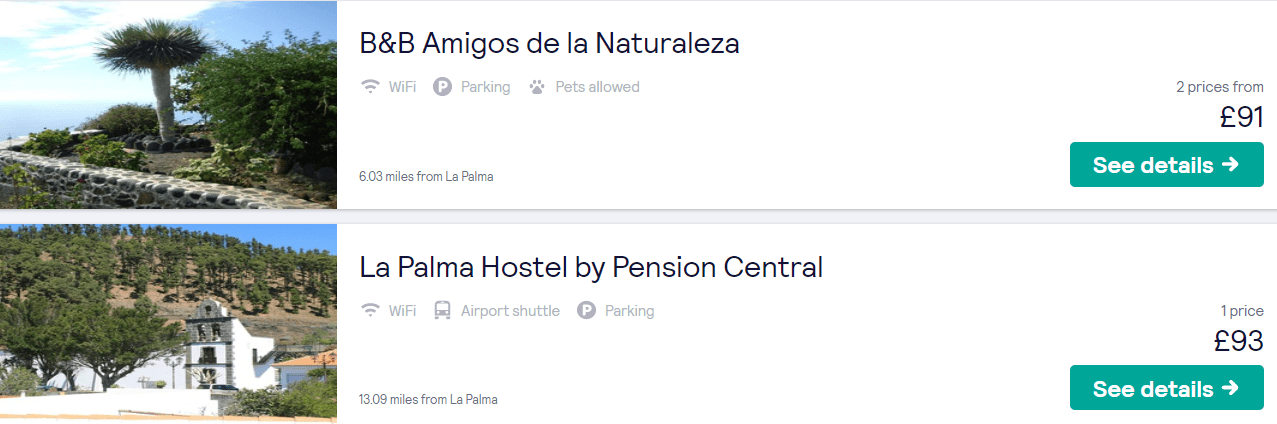Screen dimensions: 1277x424
Task: See details for La Palma Hostel
Action: click(1166, 388)
